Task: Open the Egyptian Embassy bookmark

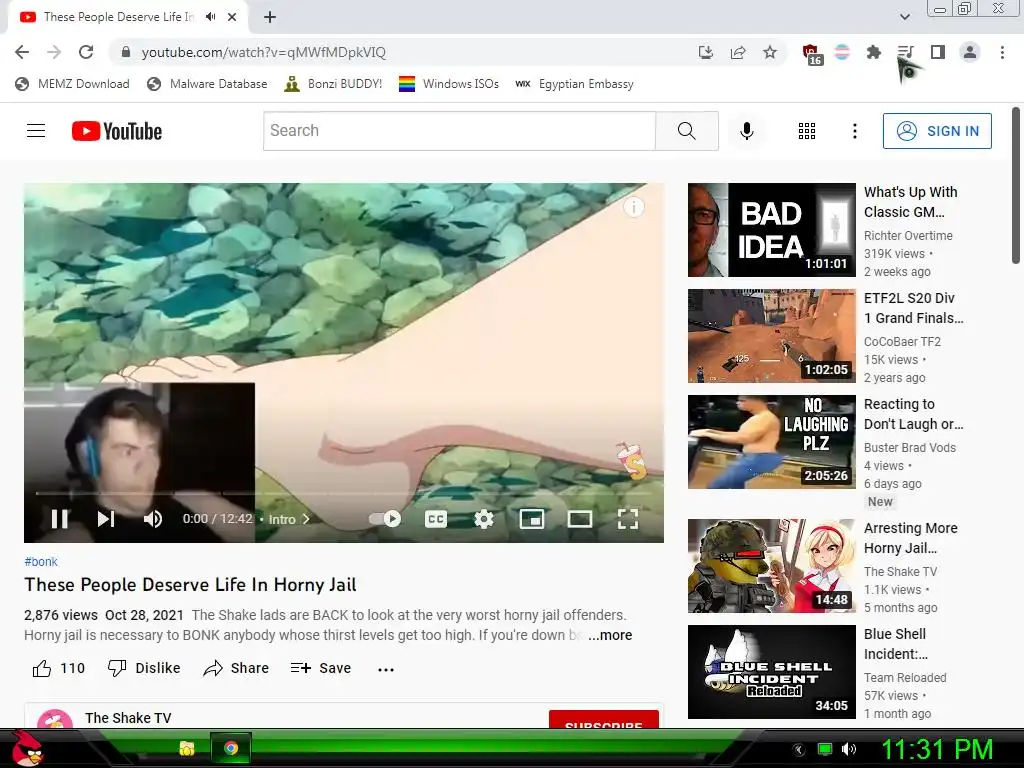Action: coord(575,84)
